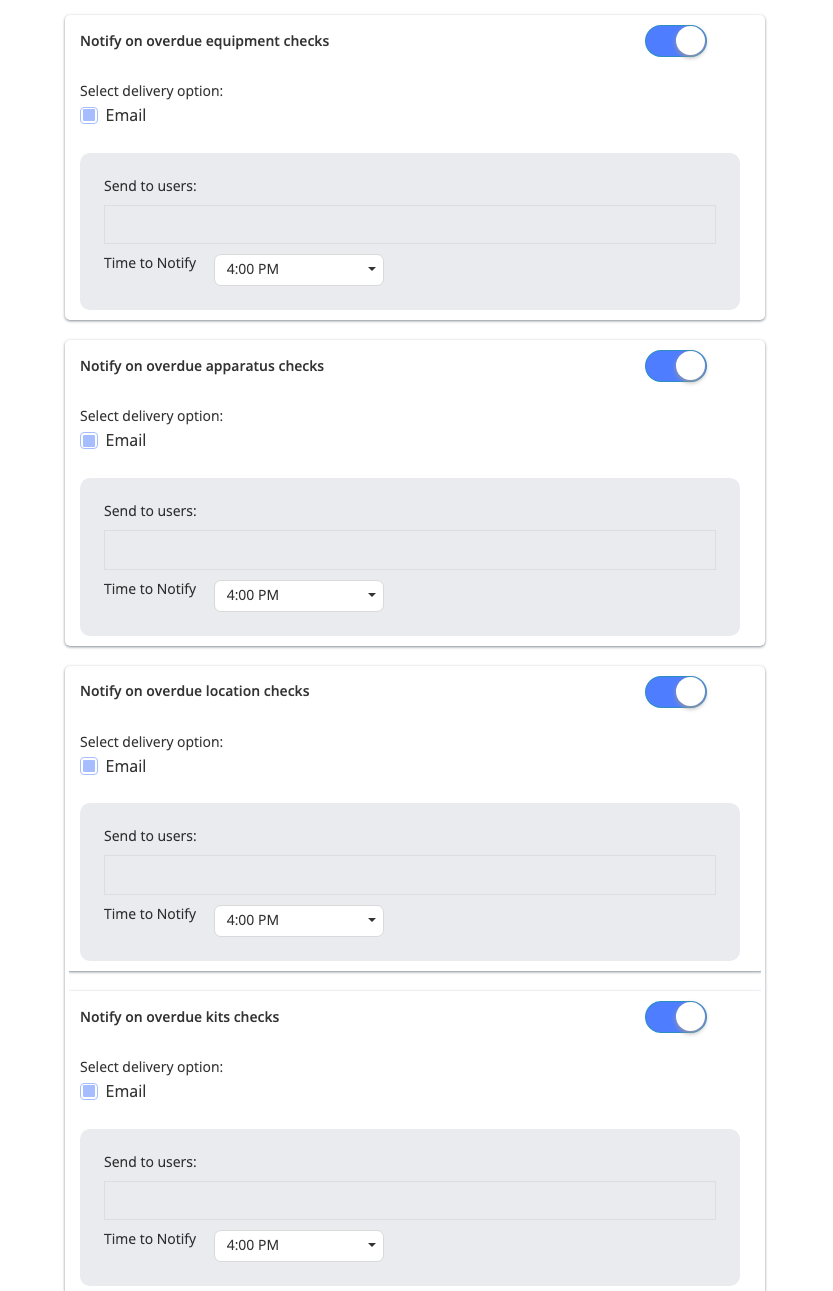Disable the overdue kits checks switch
Image resolution: width=833 pixels, height=1291 pixels.
click(676, 1017)
